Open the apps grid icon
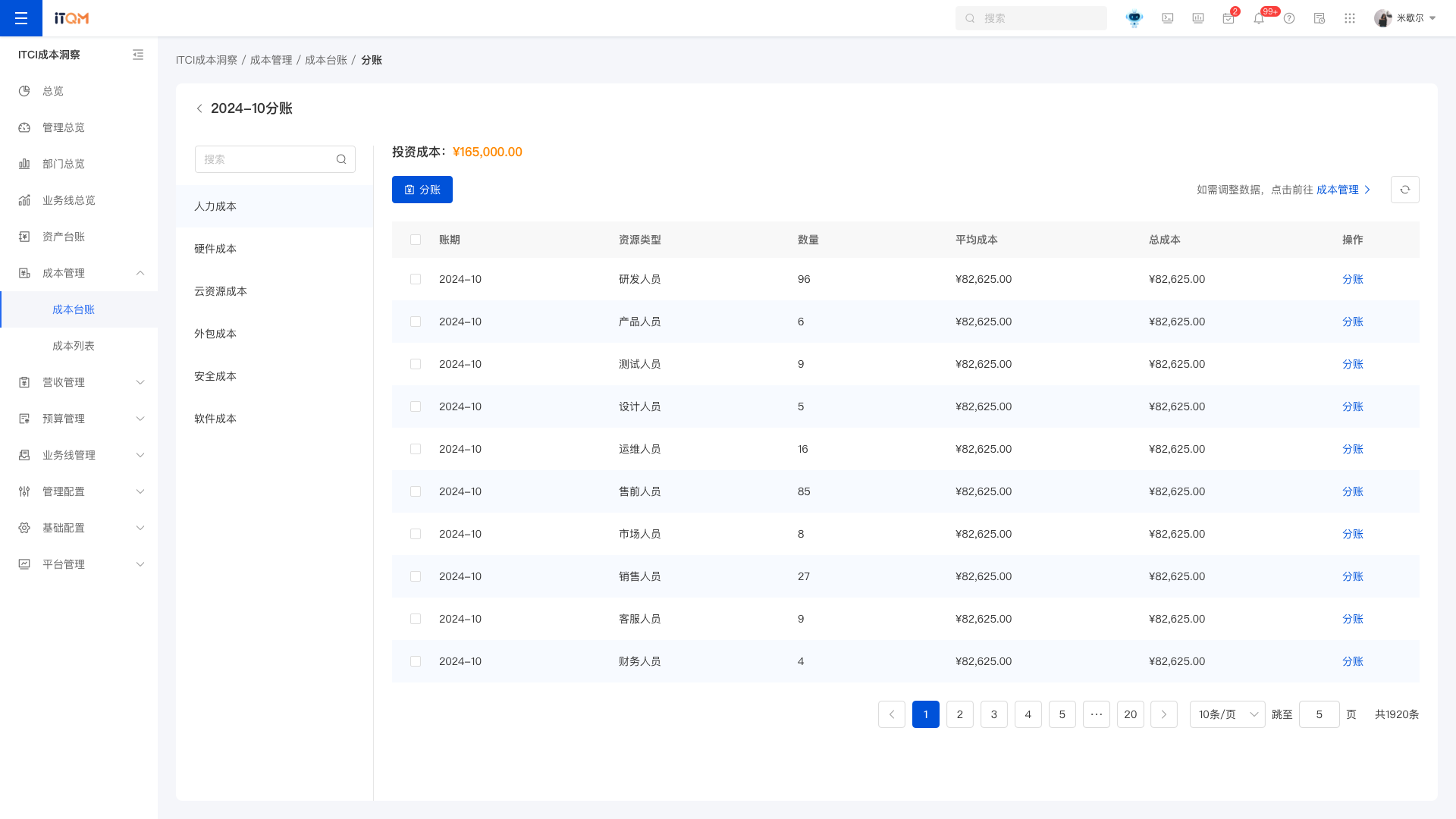The image size is (1456, 819). (x=1350, y=18)
